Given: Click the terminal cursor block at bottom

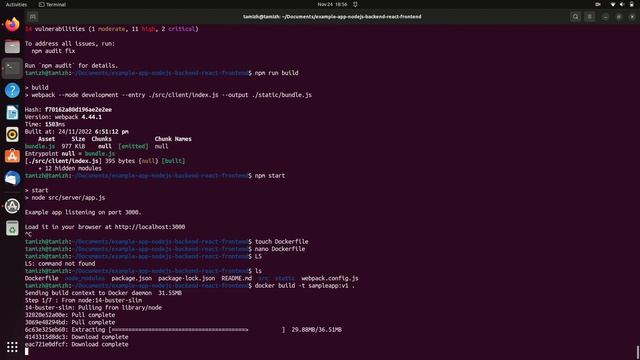Looking at the screenshot, I should [27, 351].
